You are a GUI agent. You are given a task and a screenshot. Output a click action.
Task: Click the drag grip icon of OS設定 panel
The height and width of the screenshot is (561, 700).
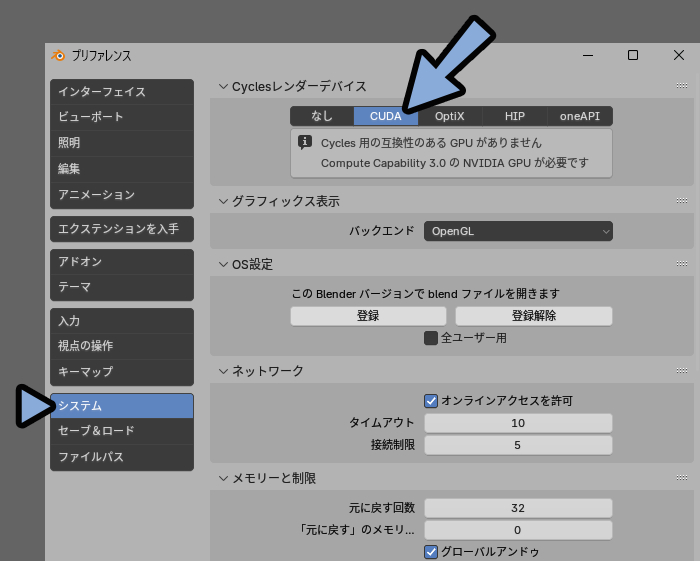[x=682, y=264]
